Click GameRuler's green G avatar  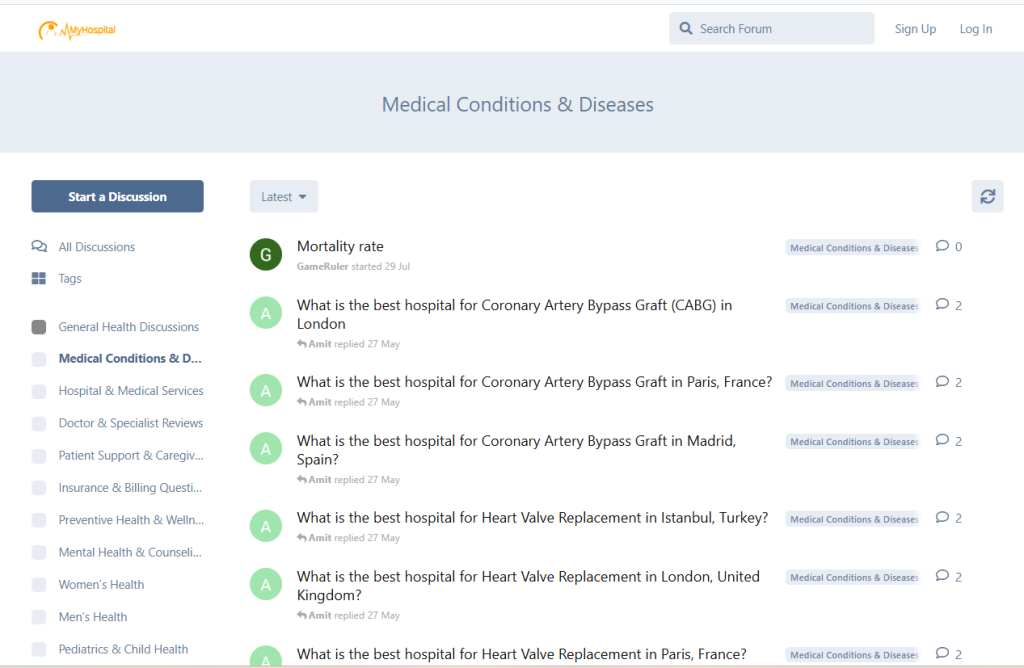click(x=265, y=255)
